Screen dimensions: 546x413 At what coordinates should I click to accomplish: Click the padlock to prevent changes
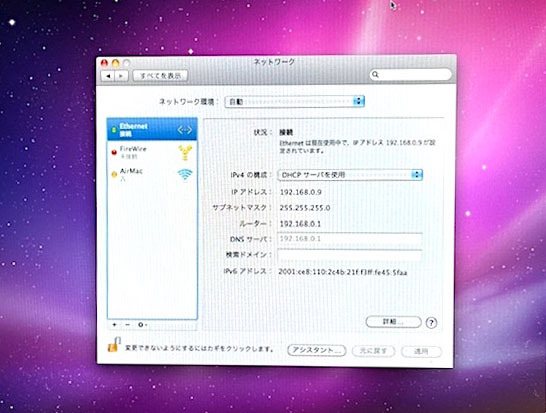[114, 344]
